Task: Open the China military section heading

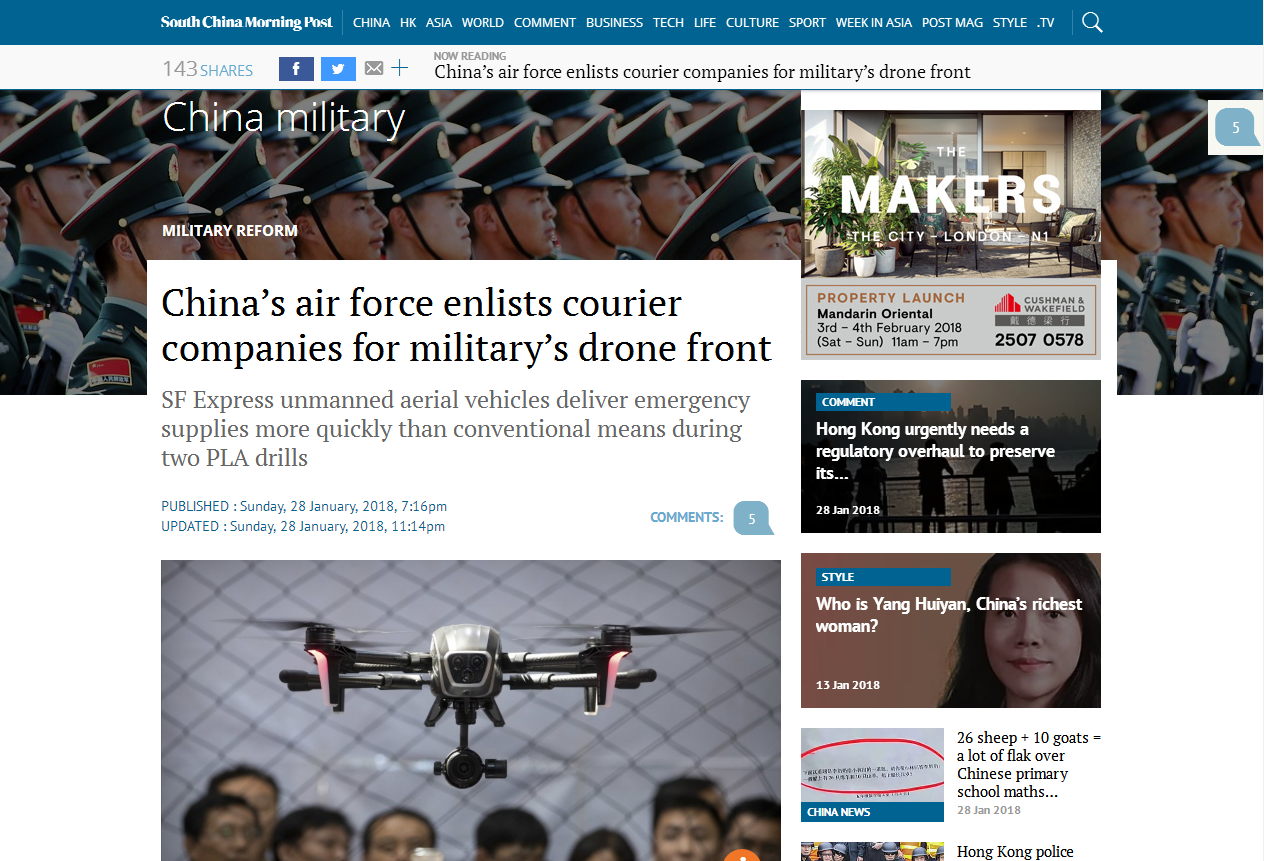Action: click(283, 118)
